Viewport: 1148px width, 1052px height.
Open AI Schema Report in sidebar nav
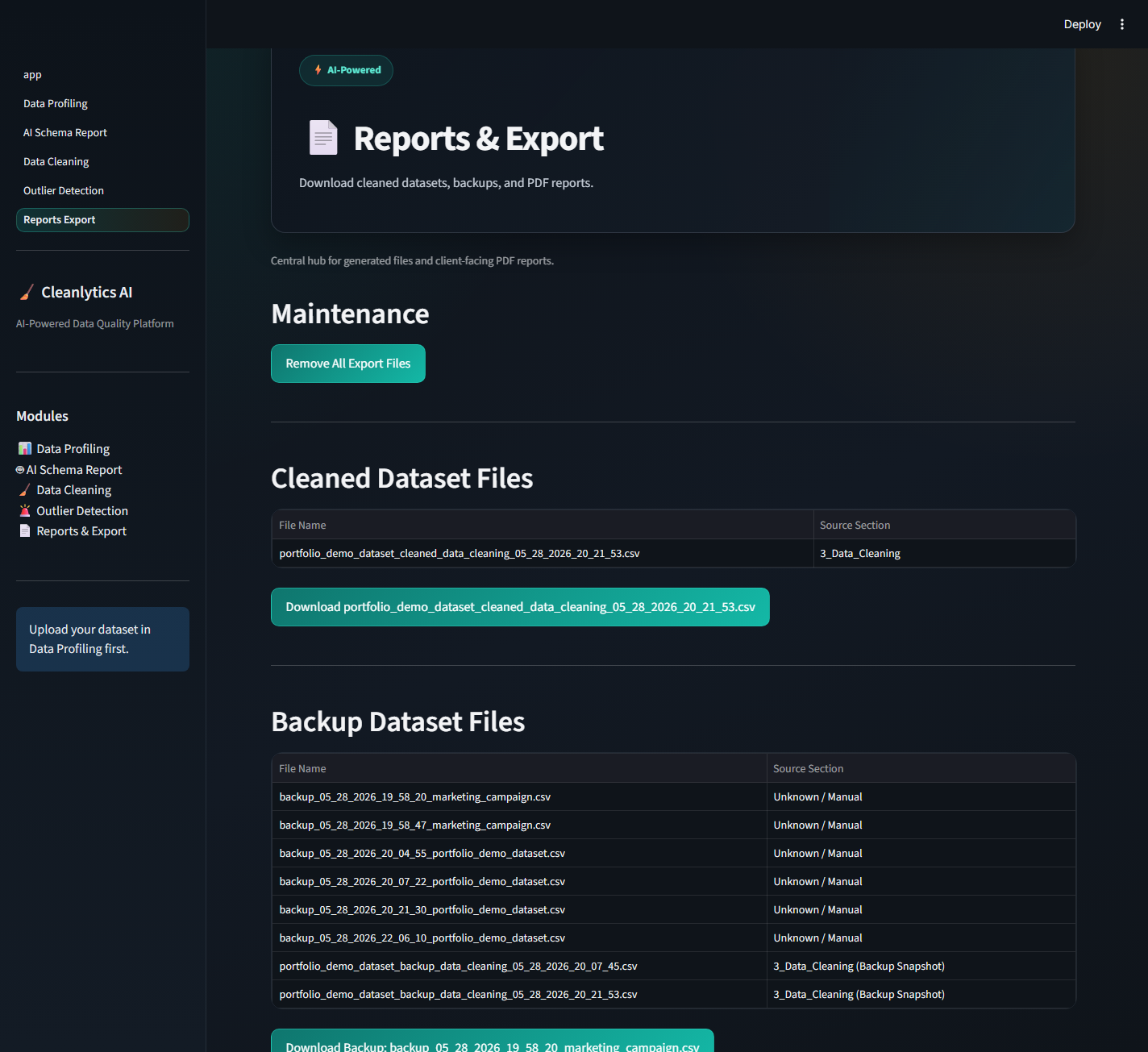point(102,133)
